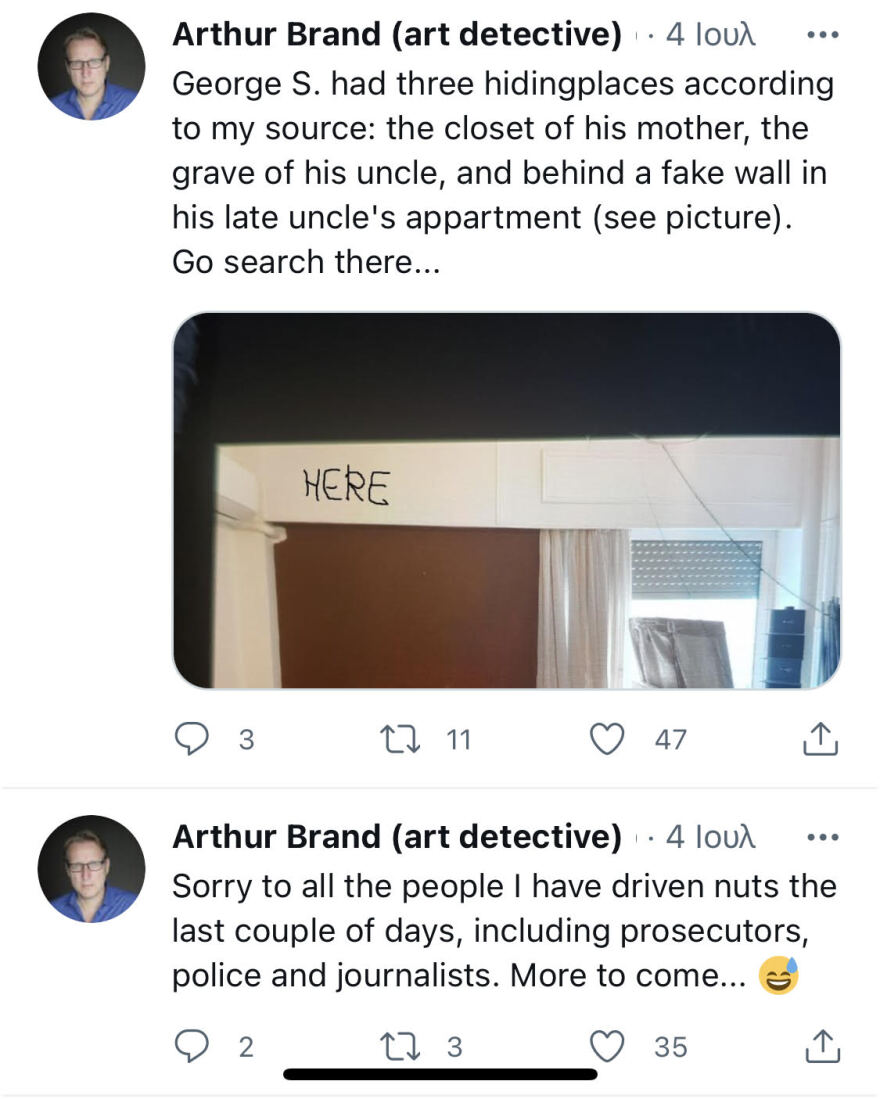This screenshot has height=1099, width=880.
Task: Open more options on second tweet
Action: (821, 837)
